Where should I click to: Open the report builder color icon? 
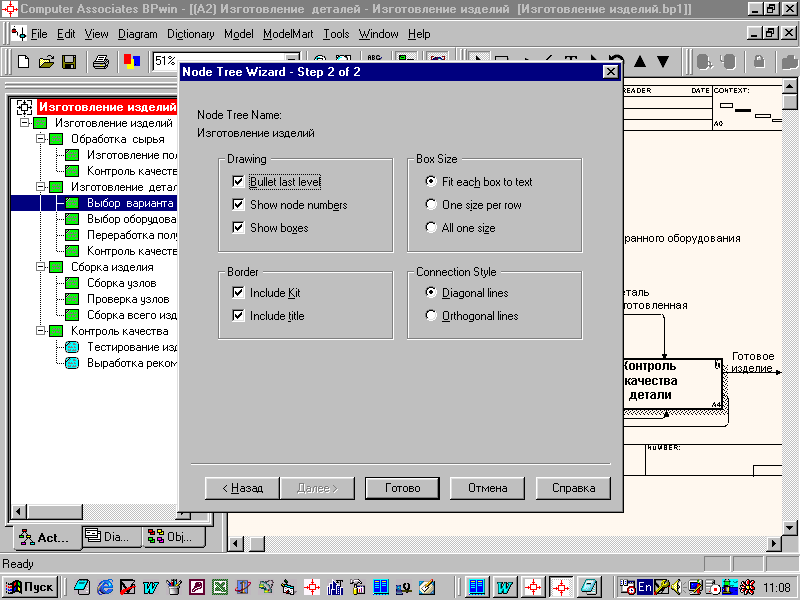coord(132,62)
